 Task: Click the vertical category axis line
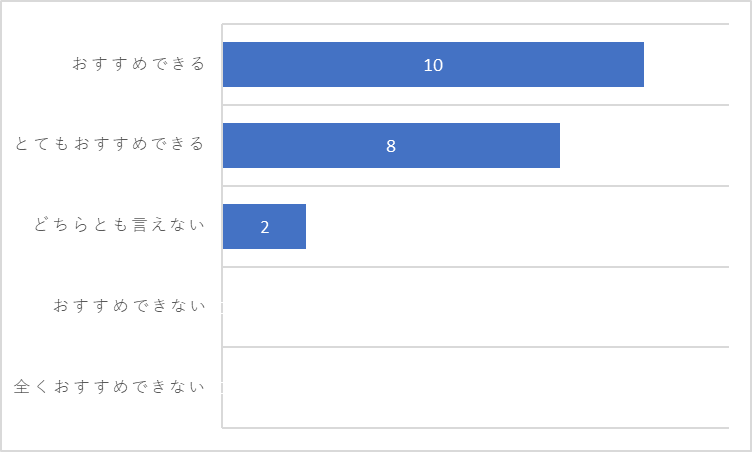[222, 226]
